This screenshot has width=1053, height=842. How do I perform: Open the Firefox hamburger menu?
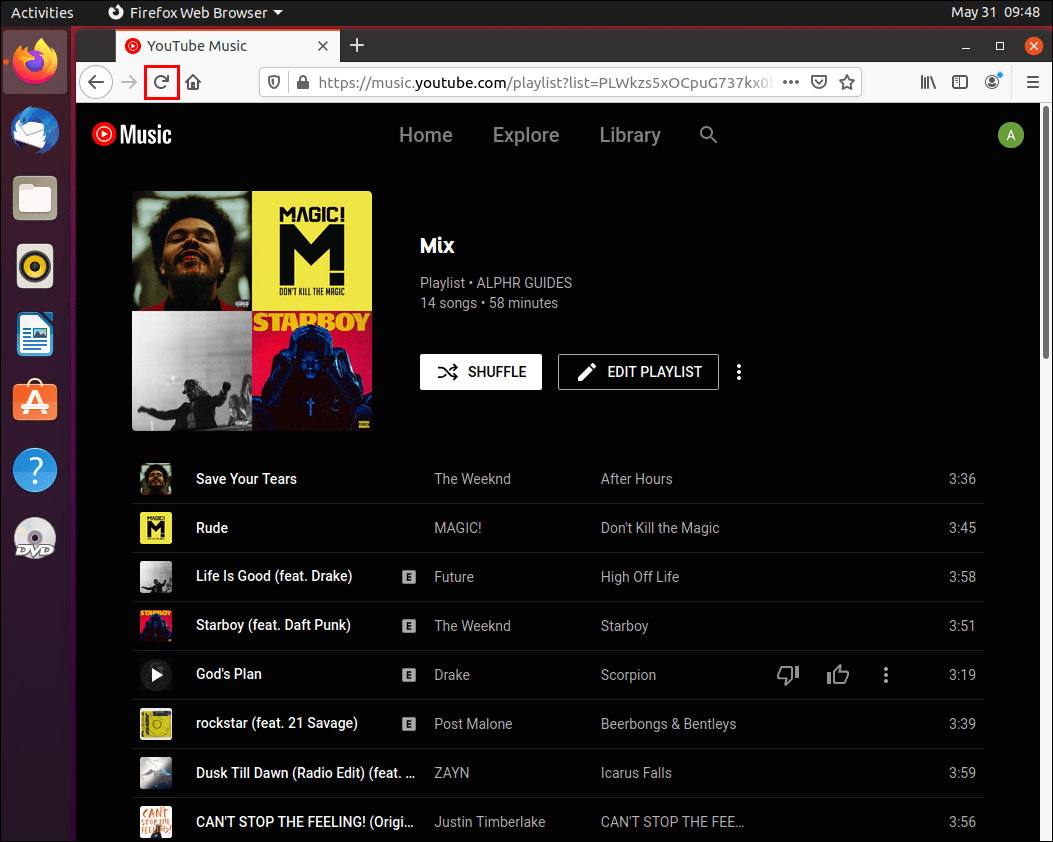(x=1032, y=82)
